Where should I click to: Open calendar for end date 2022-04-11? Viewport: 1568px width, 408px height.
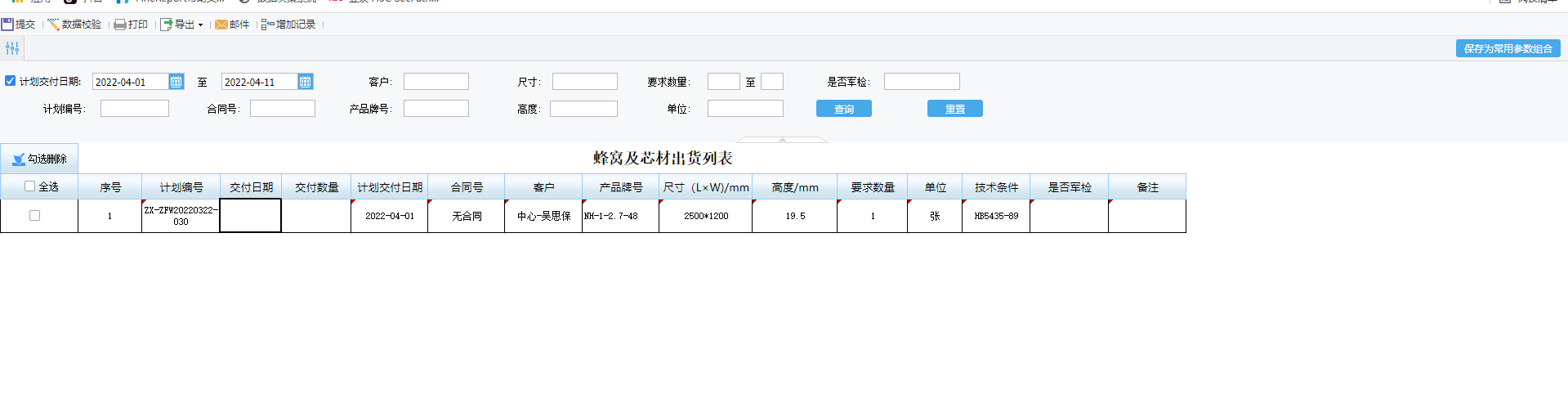click(x=306, y=82)
